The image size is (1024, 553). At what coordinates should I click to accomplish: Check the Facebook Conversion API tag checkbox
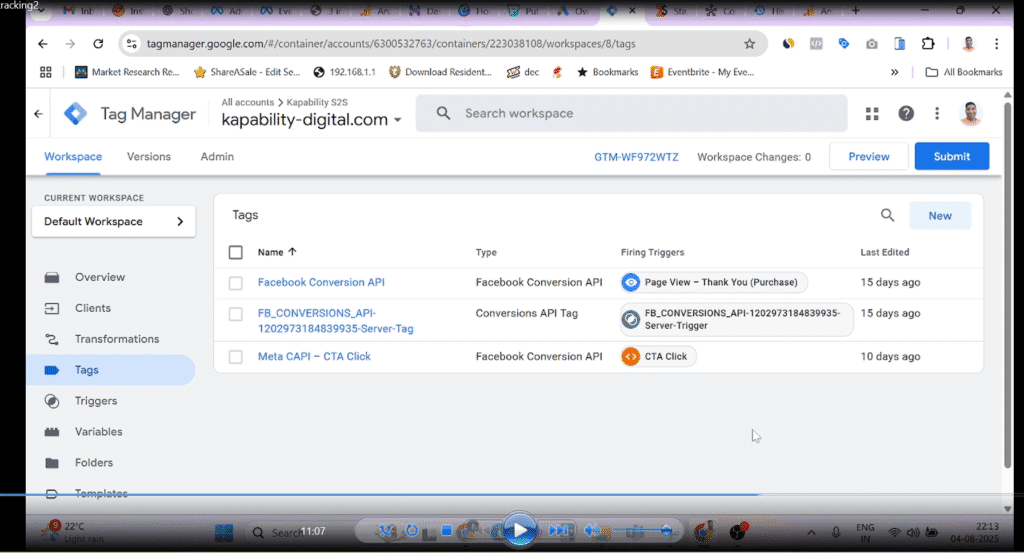pos(236,283)
